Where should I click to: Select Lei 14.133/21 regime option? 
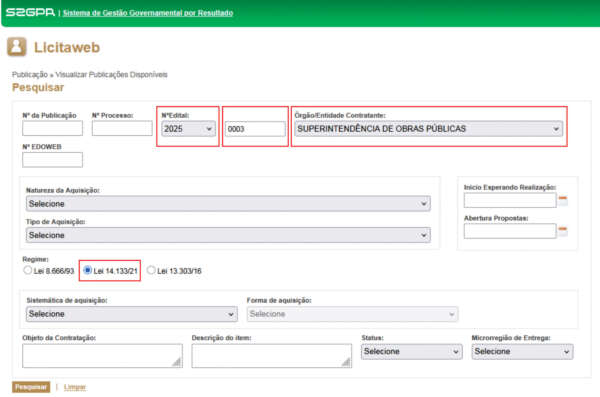tap(87, 270)
